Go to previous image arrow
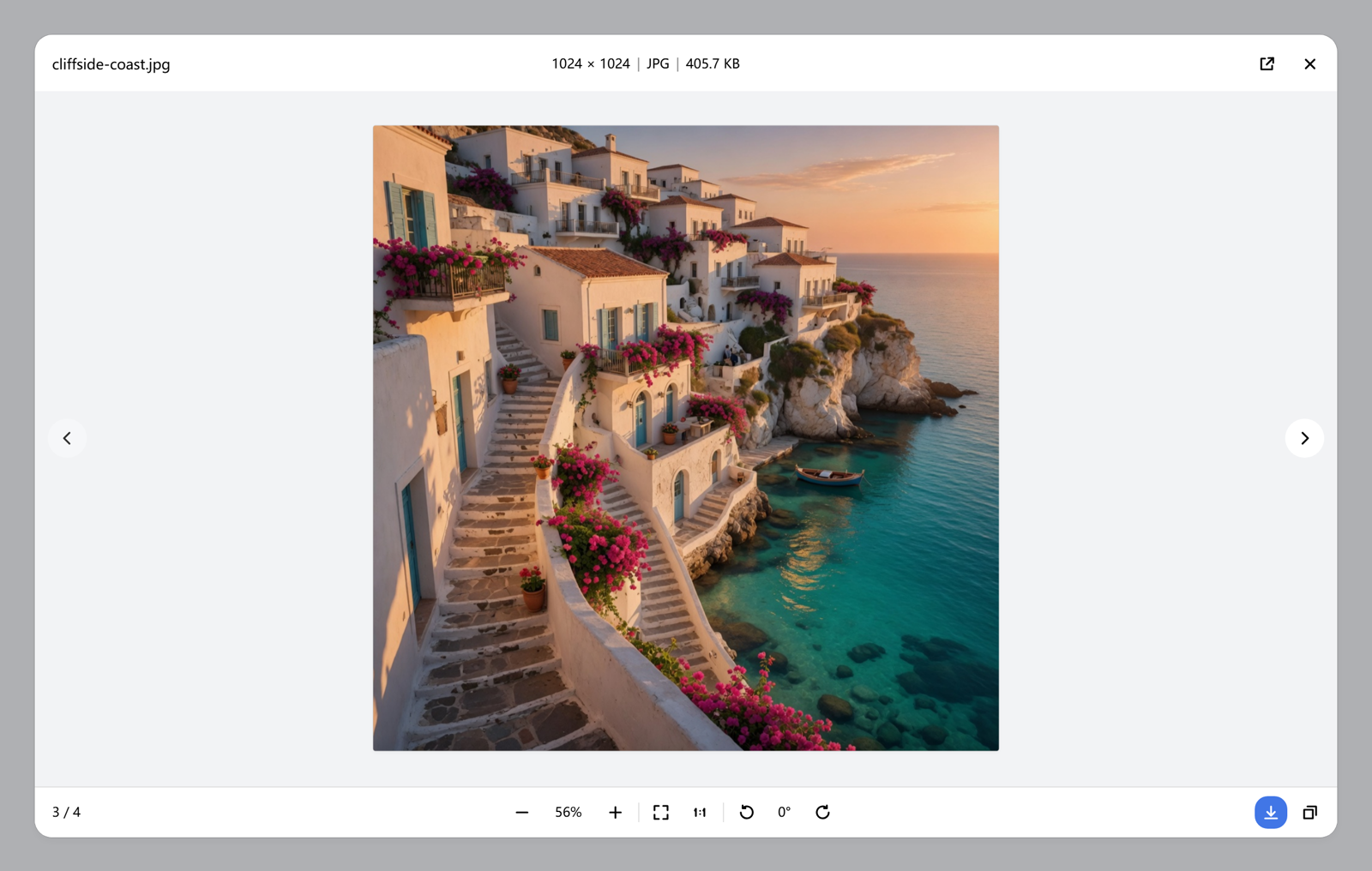 [67, 438]
